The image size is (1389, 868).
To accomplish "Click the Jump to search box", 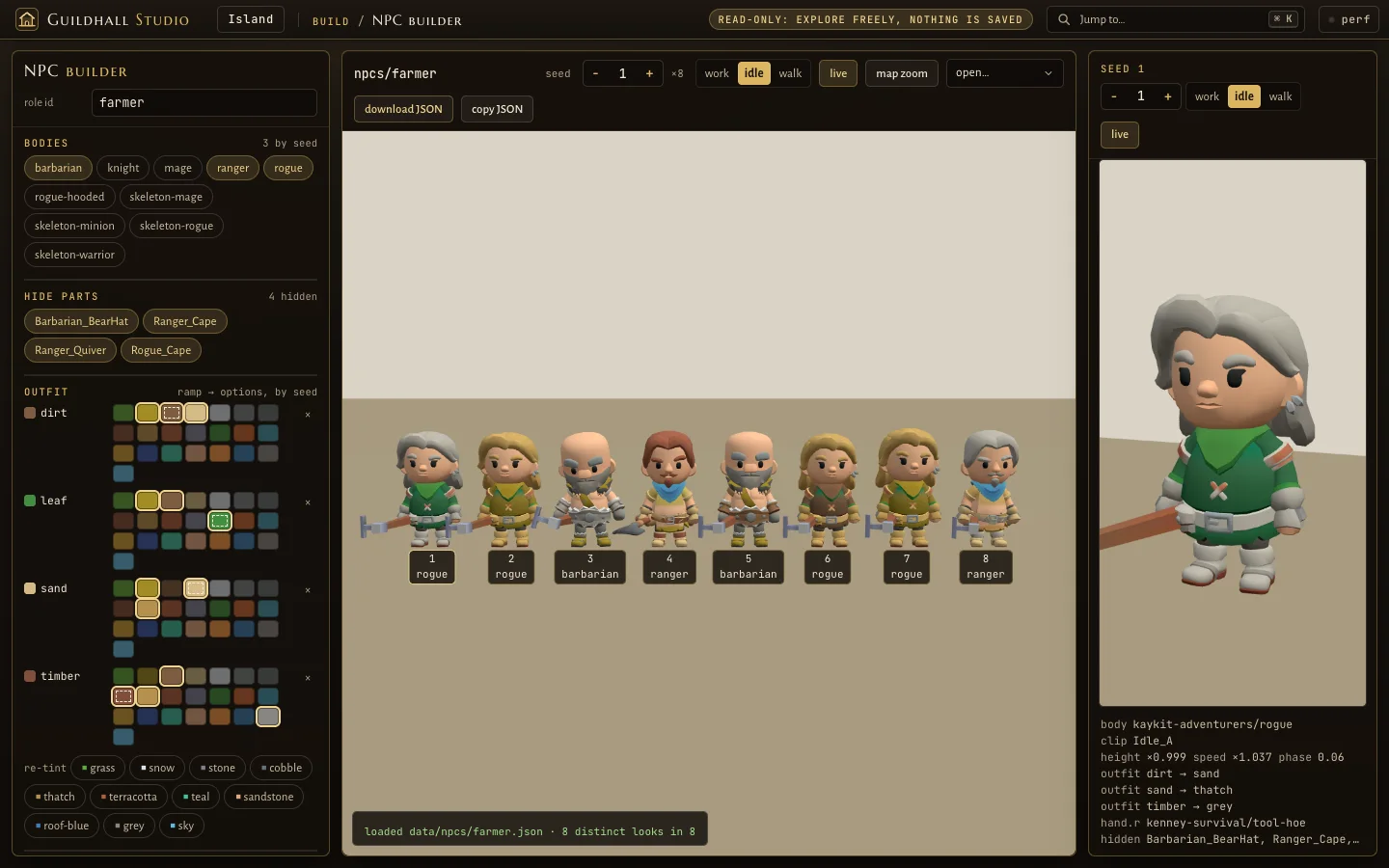I will (x=1175, y=19).
